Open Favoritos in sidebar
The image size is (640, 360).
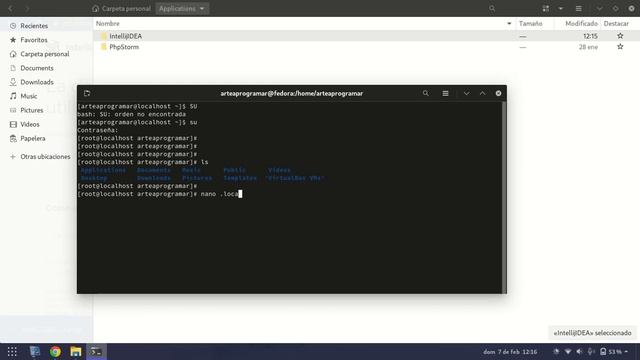tap(34, 40)
